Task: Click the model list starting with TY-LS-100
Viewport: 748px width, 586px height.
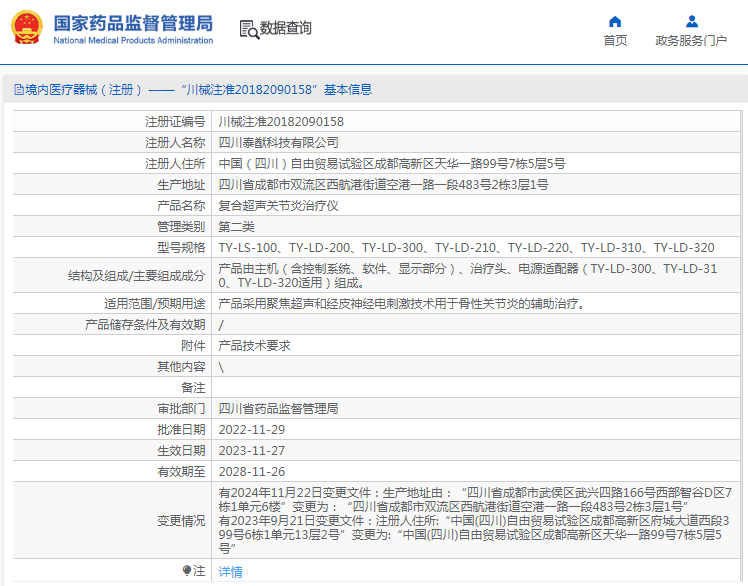Action: pos(467,248)
